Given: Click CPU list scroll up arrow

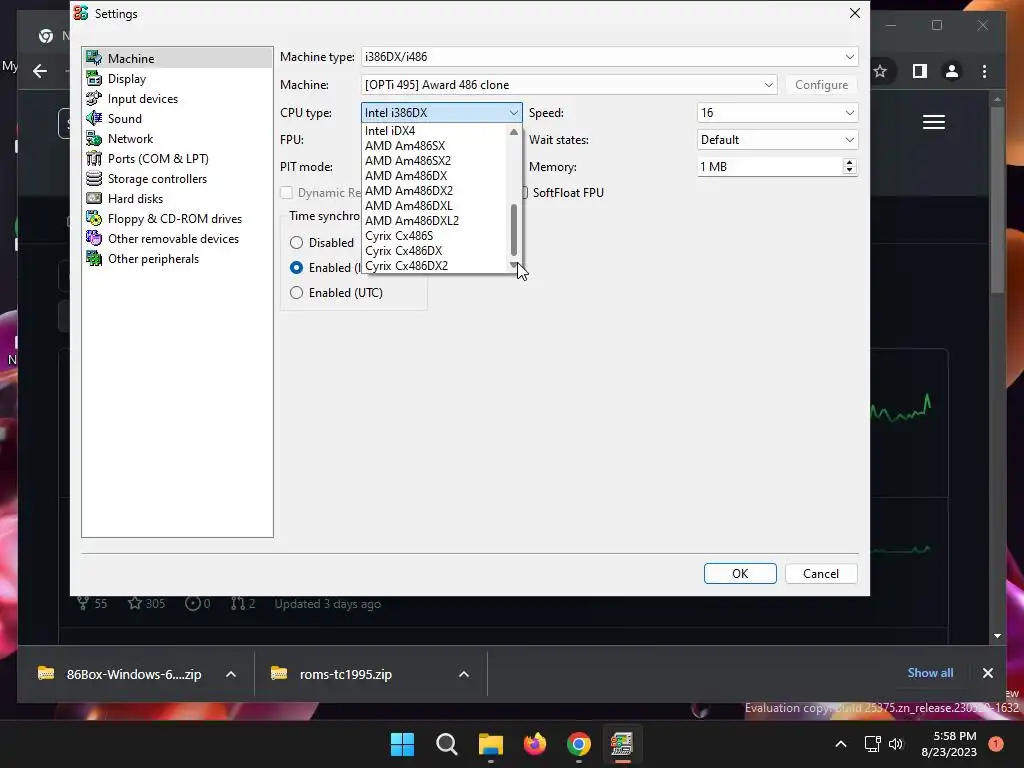Looking at the screenshot, I should 514,132.
